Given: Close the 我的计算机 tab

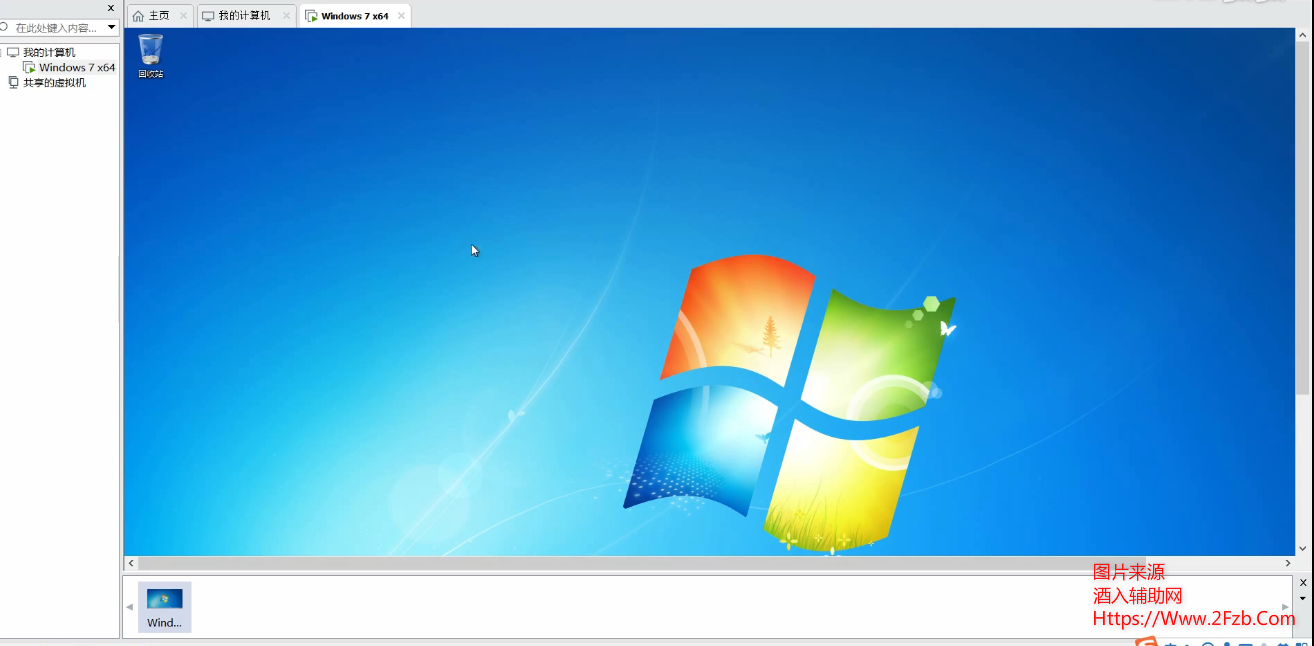Looking at the screenshot, I should [x=286, y=16].
